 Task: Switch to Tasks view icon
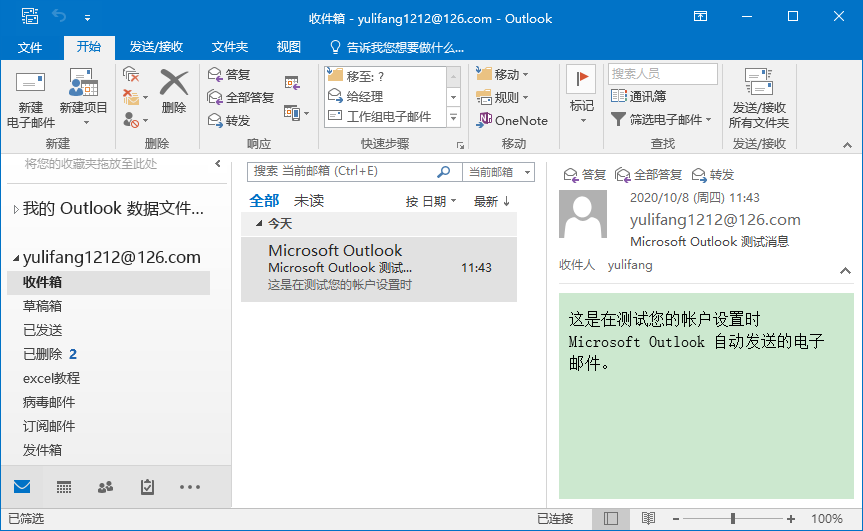147,486
